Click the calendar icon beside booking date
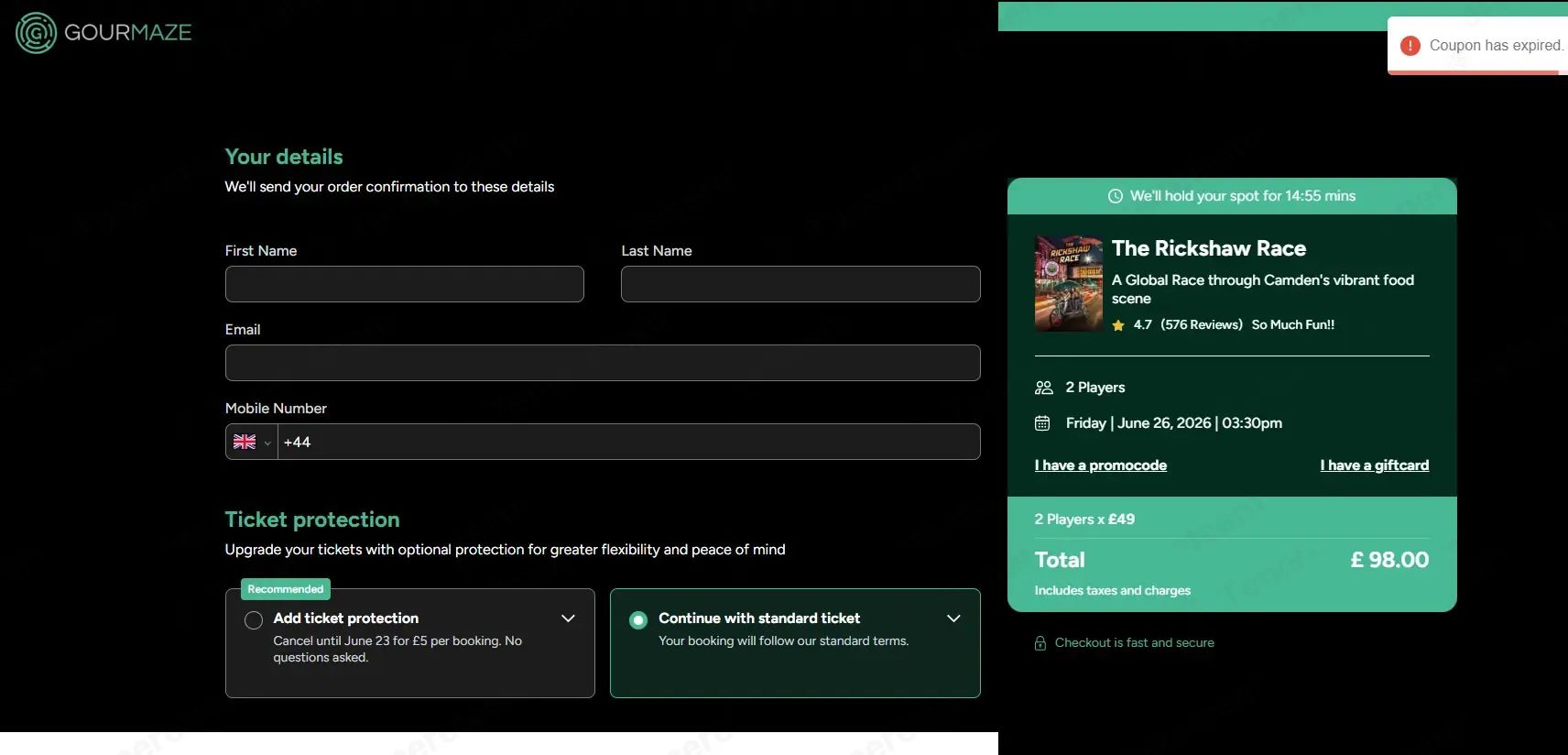 (1042, 423)
